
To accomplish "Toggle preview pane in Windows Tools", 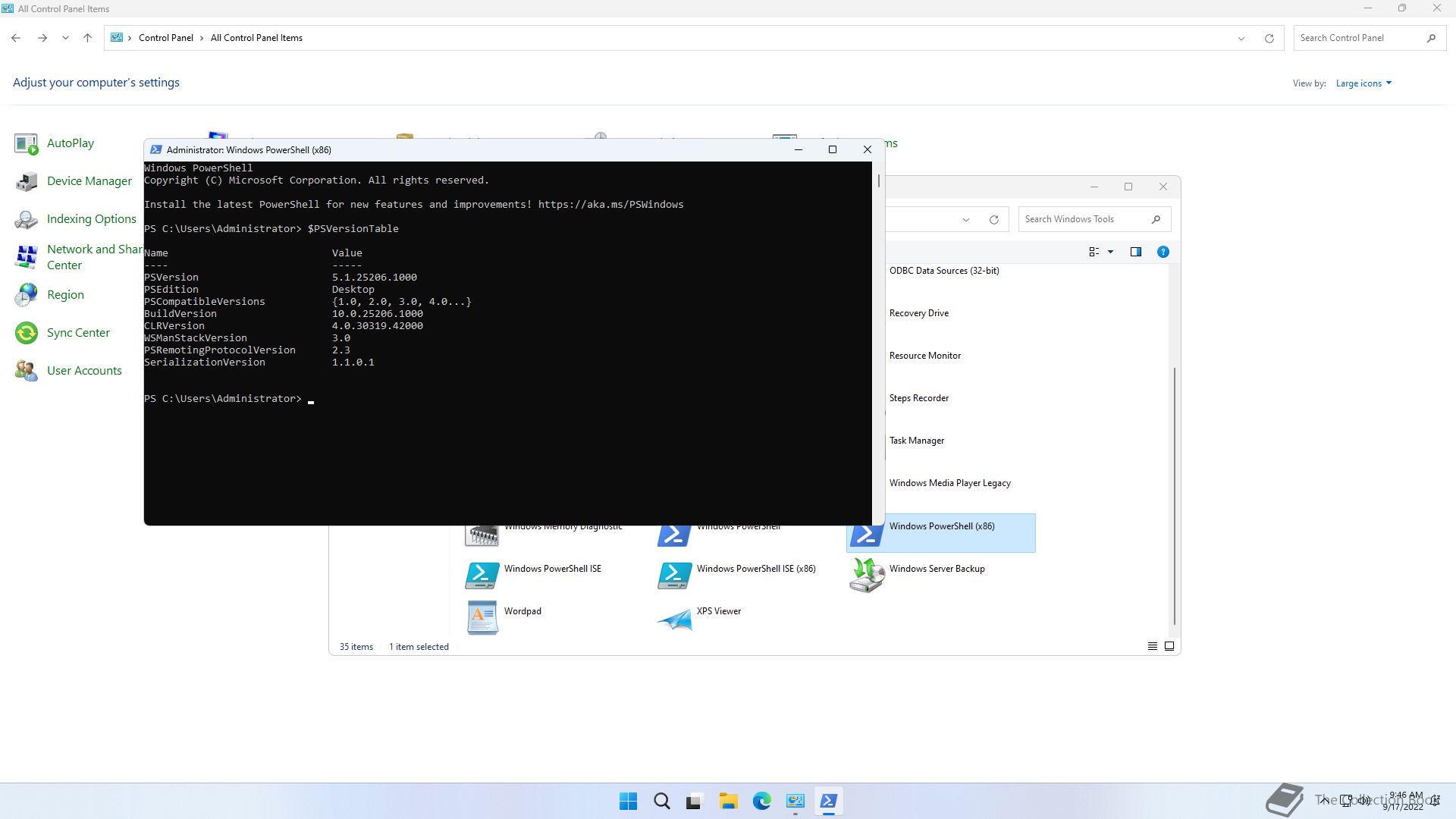I will [x=1135, y=252].
